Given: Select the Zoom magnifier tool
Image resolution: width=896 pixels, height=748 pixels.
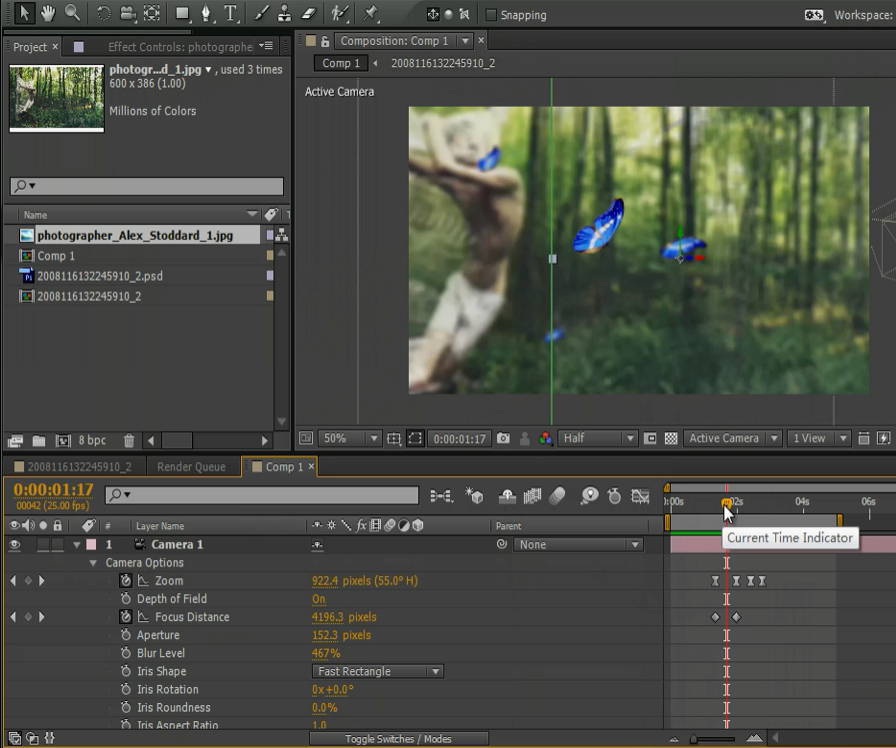Looking at the screenshot, I should [x=73, y=13].
